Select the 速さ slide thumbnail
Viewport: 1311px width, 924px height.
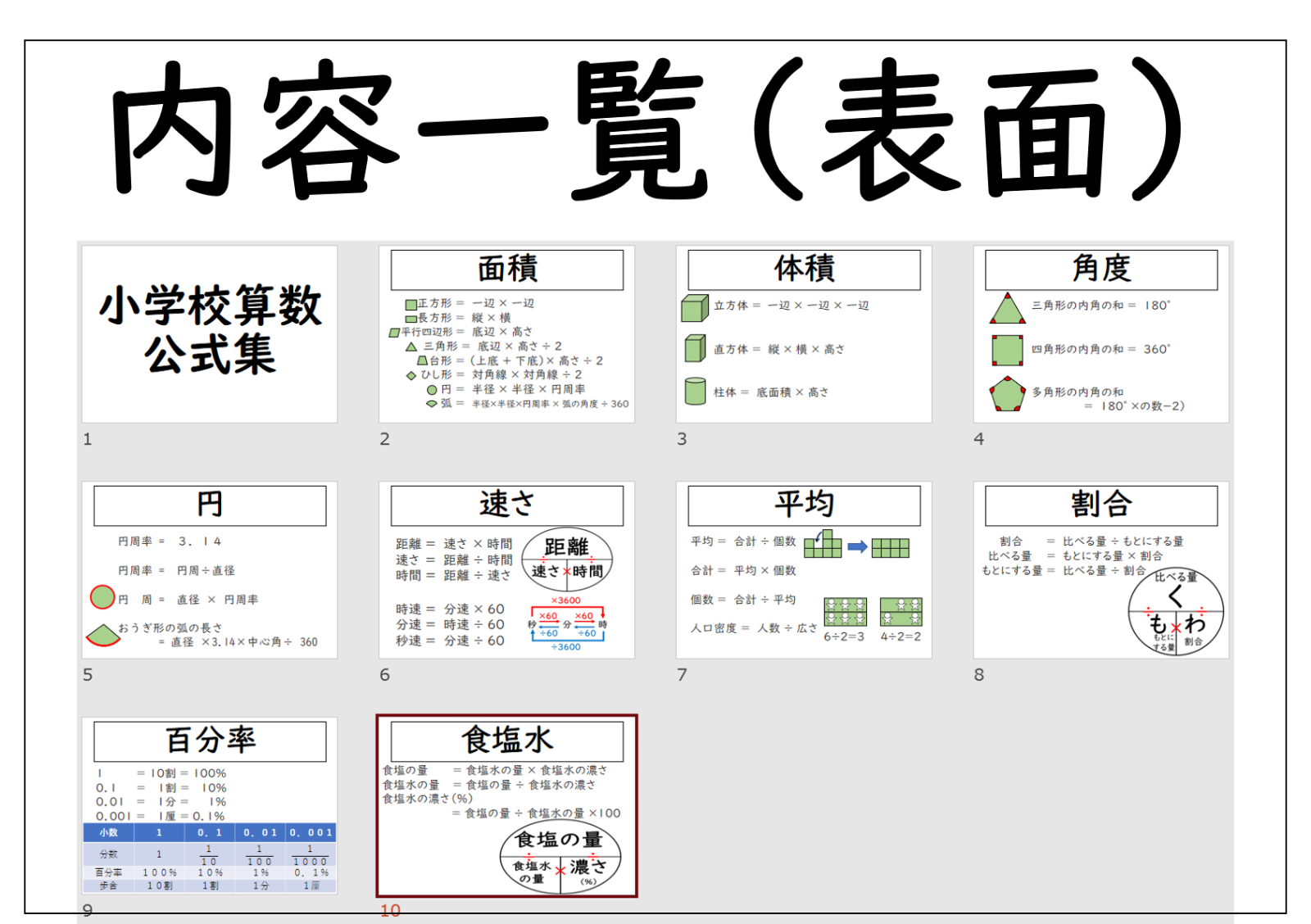click(507, 570)
